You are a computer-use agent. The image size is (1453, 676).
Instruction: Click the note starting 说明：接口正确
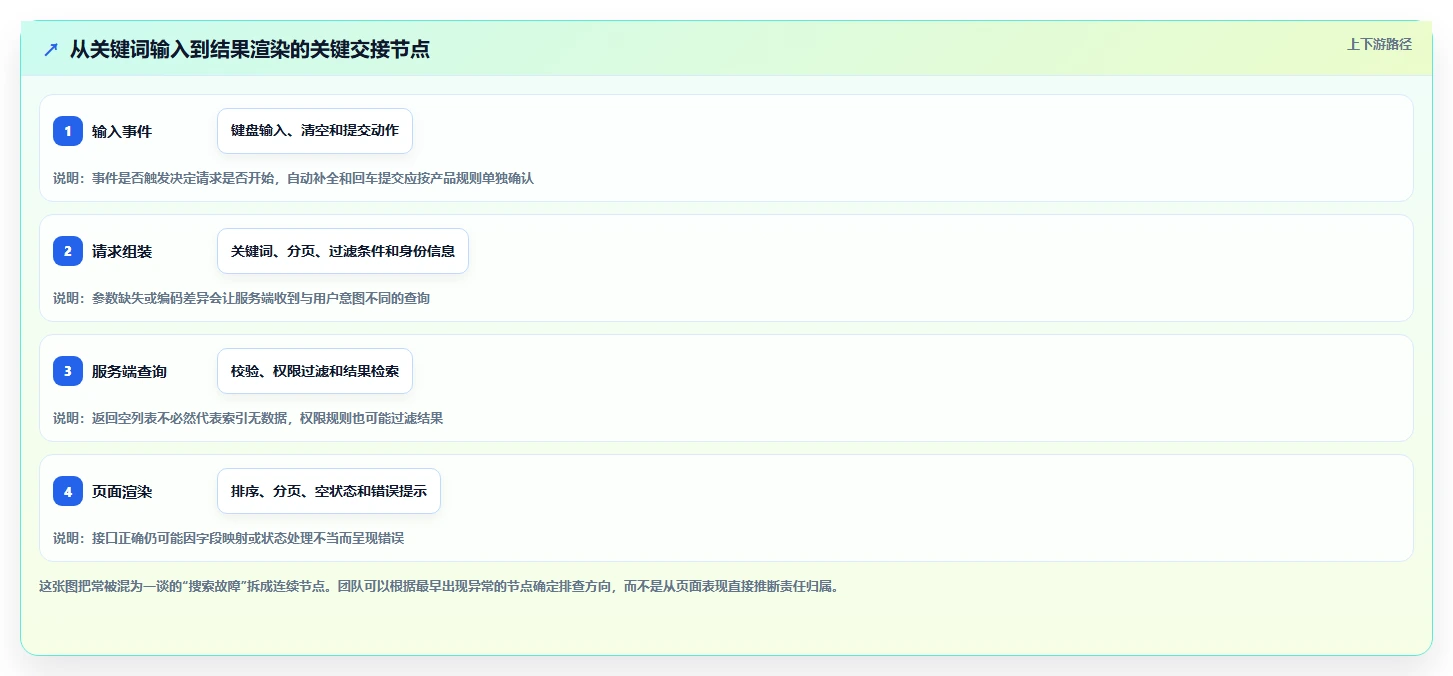point(228,538)
